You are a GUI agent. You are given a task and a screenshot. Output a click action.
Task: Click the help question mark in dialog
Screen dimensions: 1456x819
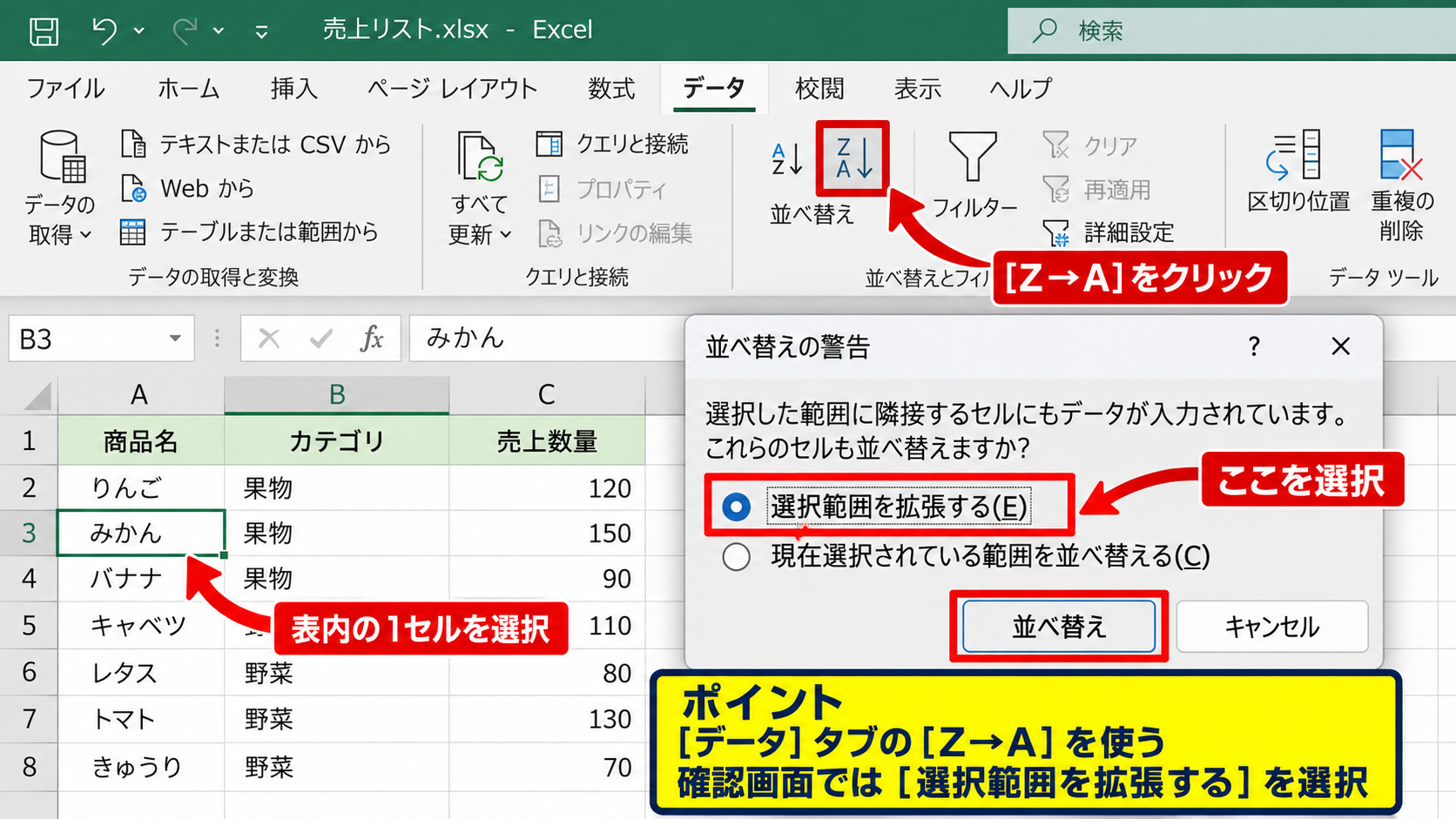(x=1254, y=347)
